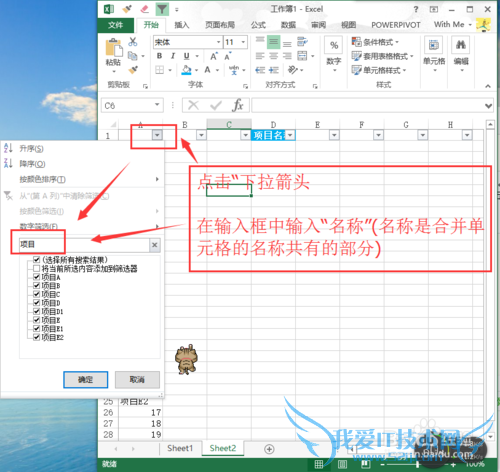Open column C filter dropdown arrow
Image resolution: width=500 pixels, height=472 pixels.
pyautogui.click(x=246, y=135)
